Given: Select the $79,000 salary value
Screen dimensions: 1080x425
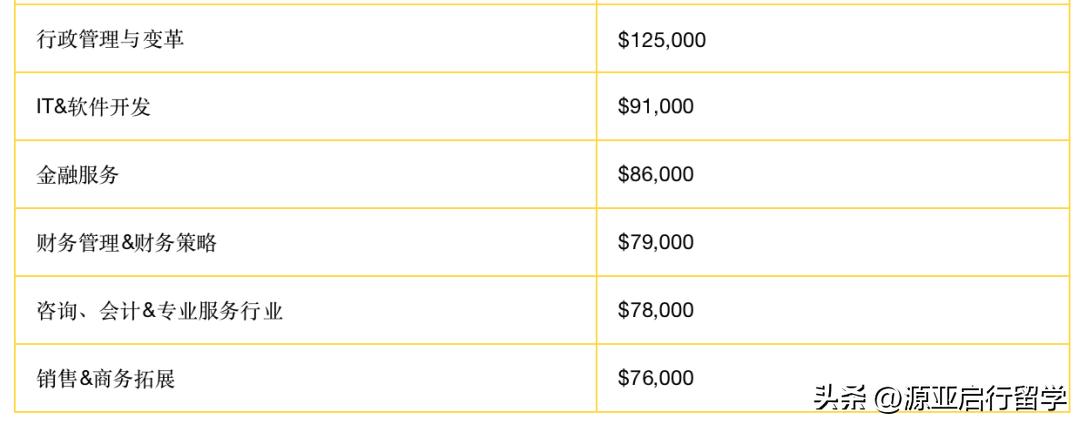Looking at the screenshot, I should 656,243.
